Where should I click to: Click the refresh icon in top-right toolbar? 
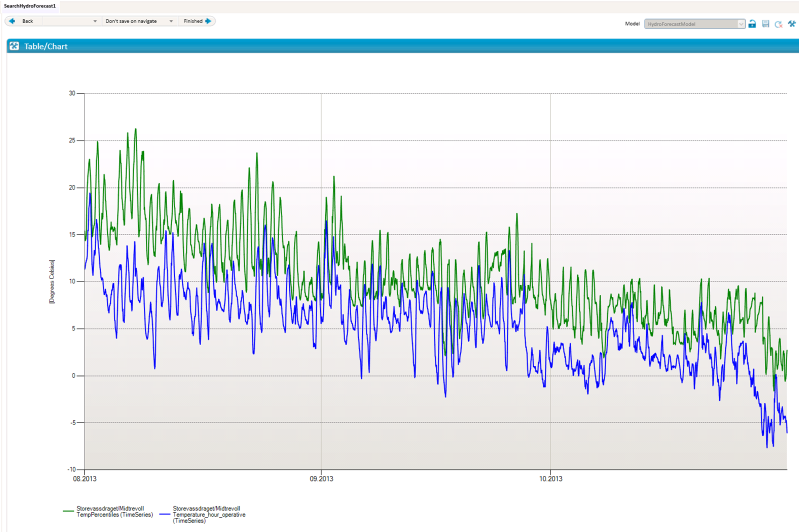(778, 23)
